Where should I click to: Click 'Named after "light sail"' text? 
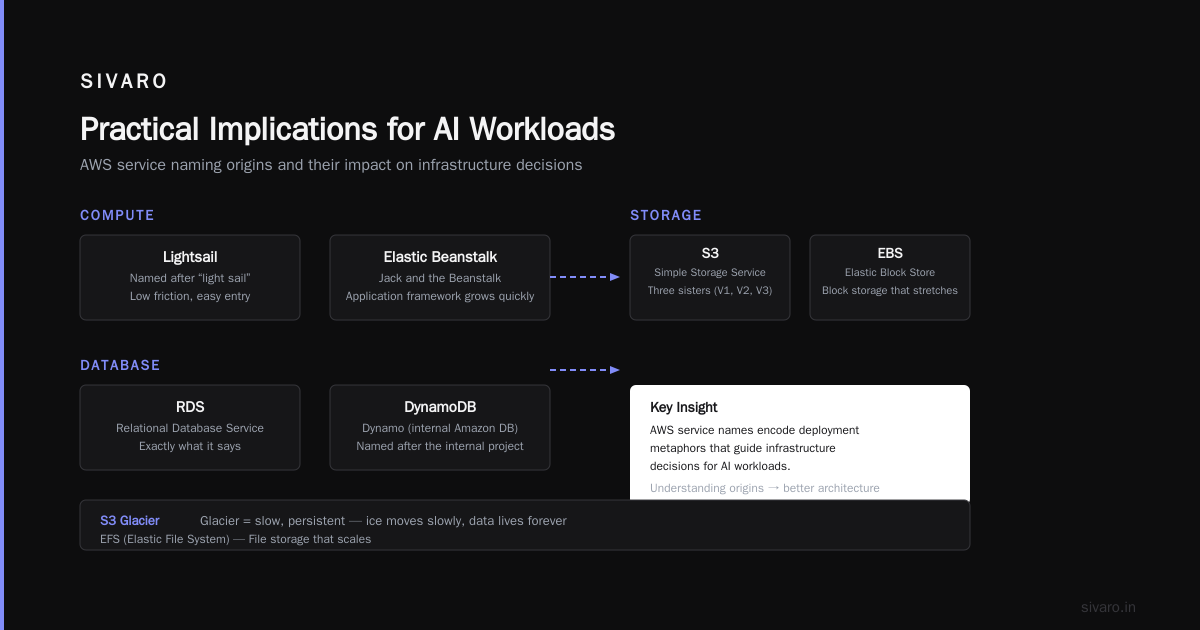(190, 278)
